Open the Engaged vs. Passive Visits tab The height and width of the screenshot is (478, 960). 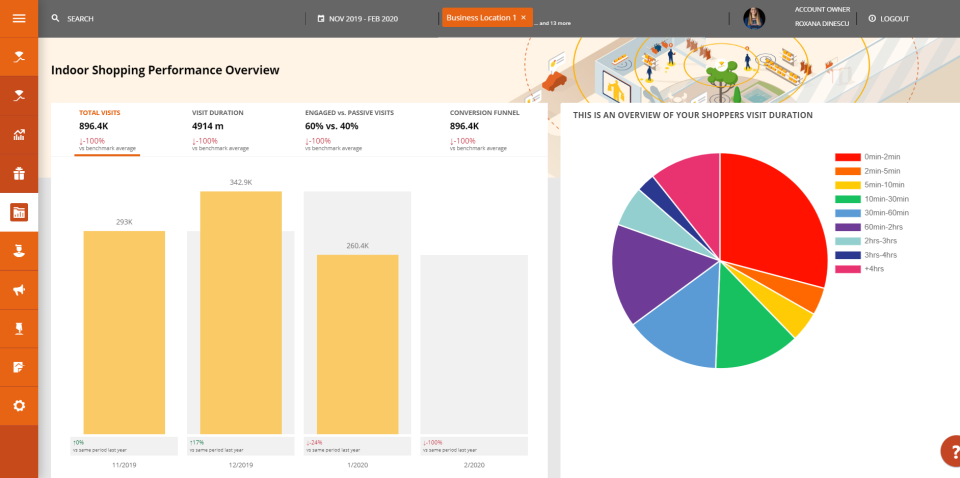(x=348, y=125)
